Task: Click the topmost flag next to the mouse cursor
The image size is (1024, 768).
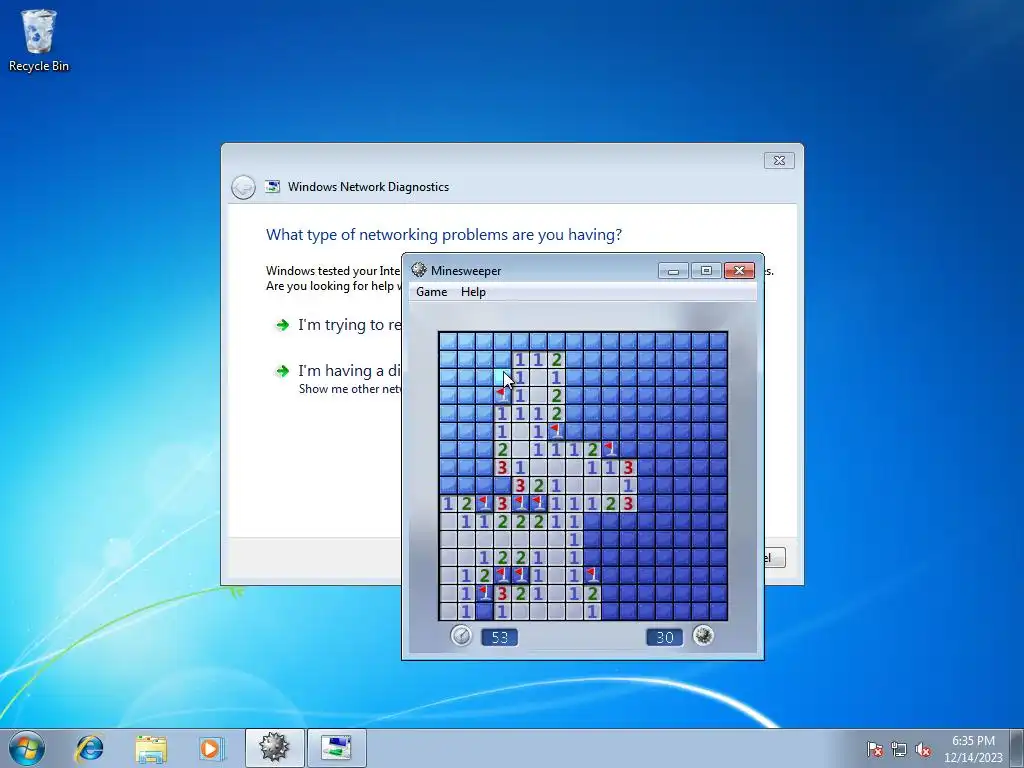Action: 502,395
